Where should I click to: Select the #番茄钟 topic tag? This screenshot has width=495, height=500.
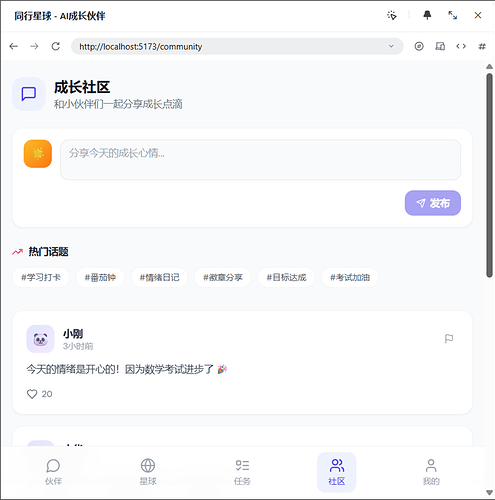point(100,277)
